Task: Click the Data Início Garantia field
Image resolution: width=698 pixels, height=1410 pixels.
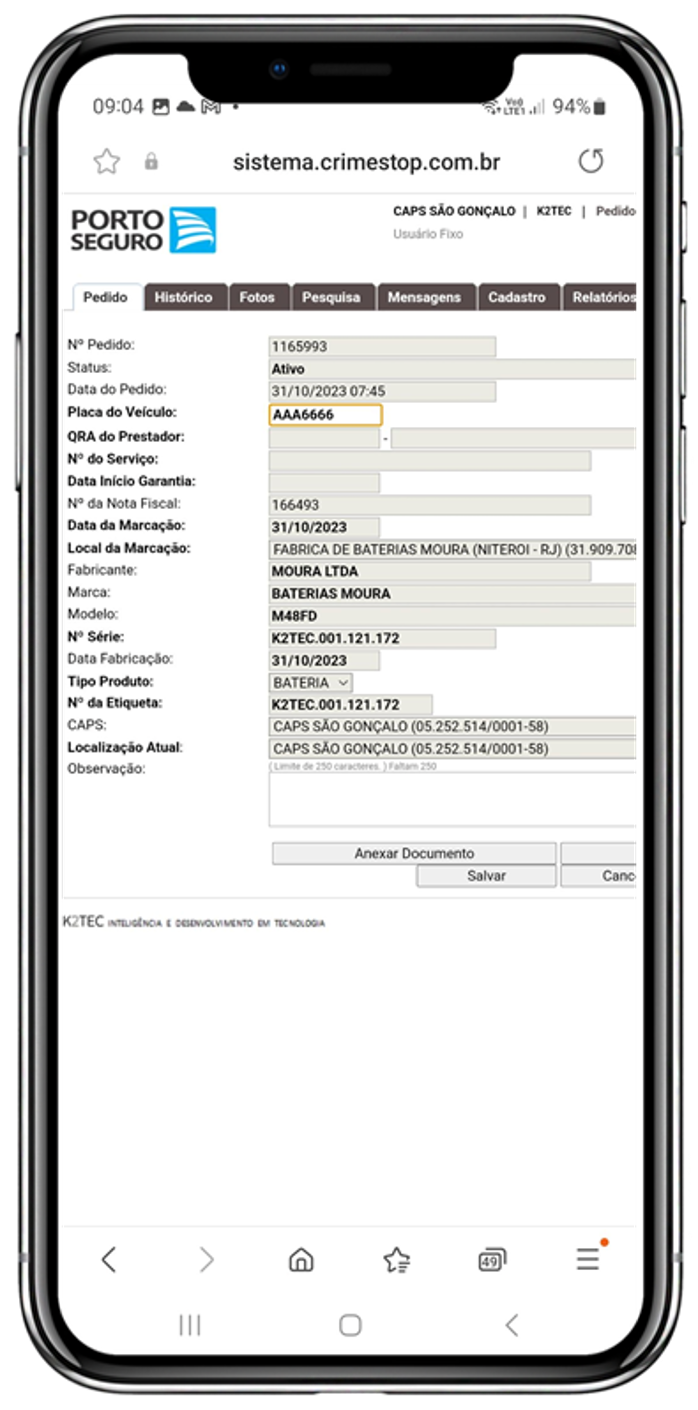Action: point(324,482)
